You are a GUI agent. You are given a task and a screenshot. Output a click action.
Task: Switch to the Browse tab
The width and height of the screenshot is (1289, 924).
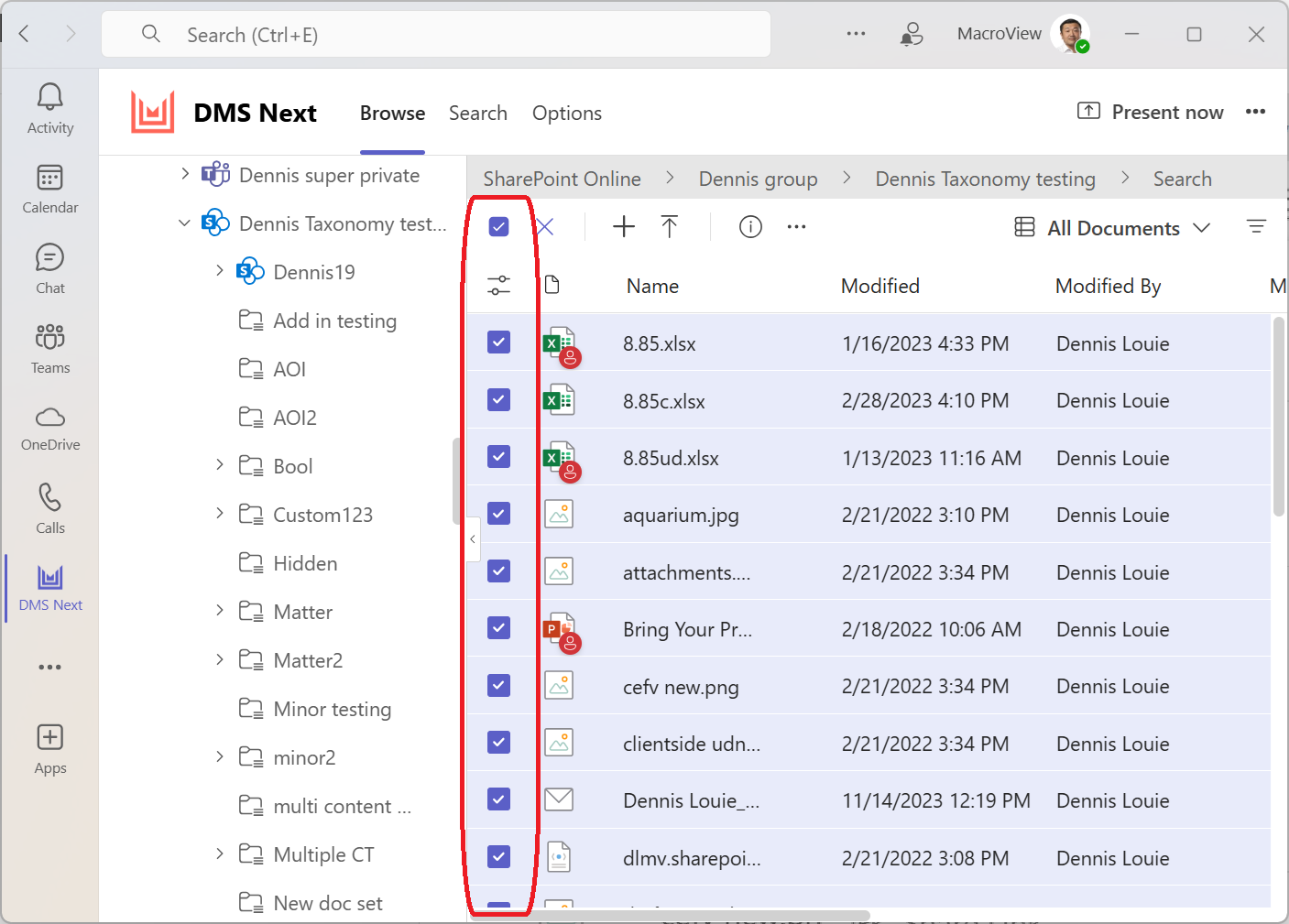click(x=392, y=113)
